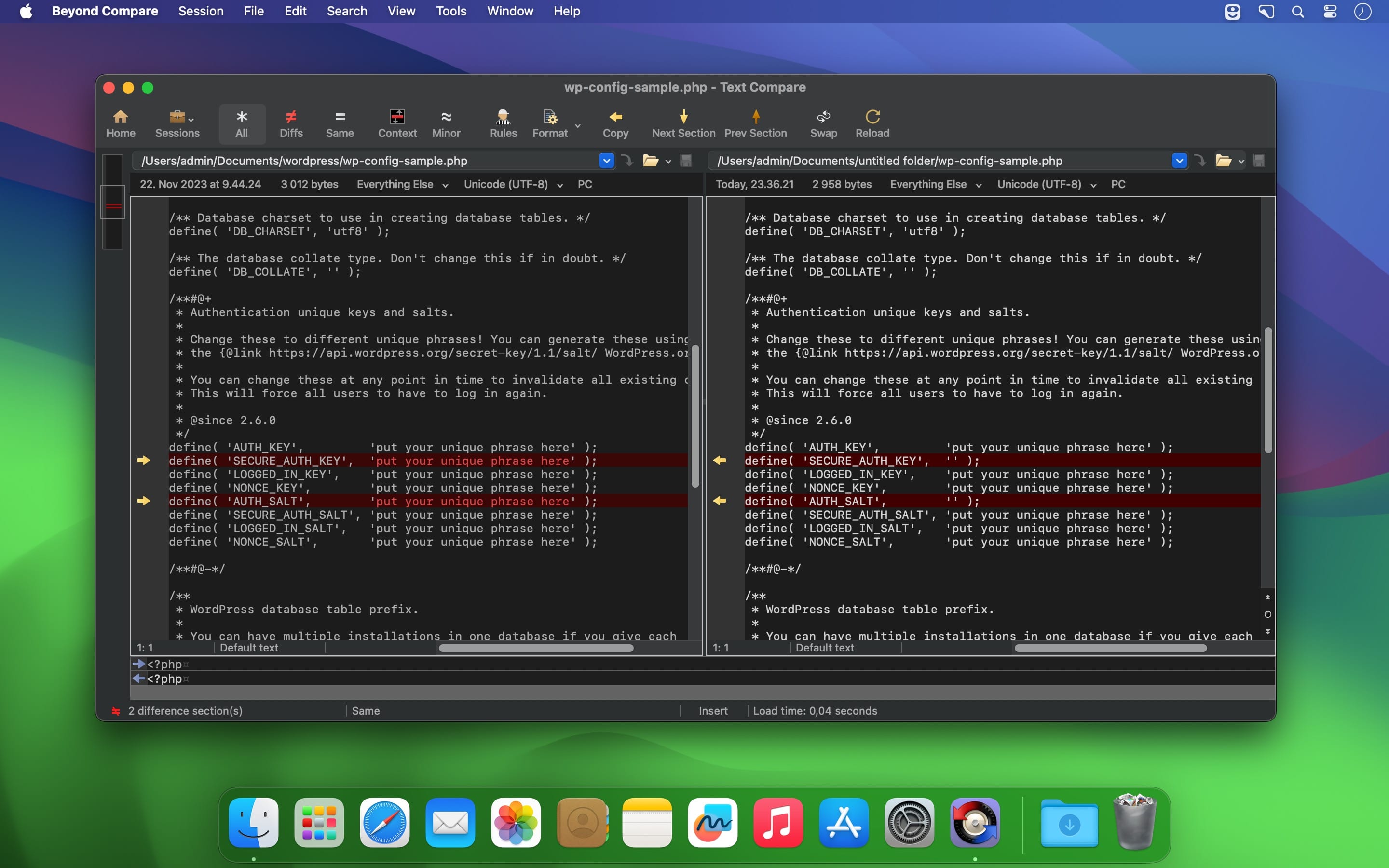This screenshot has width=1389, height=868.
Task: Open the Edit menu
Action: [x=296, y=11]
